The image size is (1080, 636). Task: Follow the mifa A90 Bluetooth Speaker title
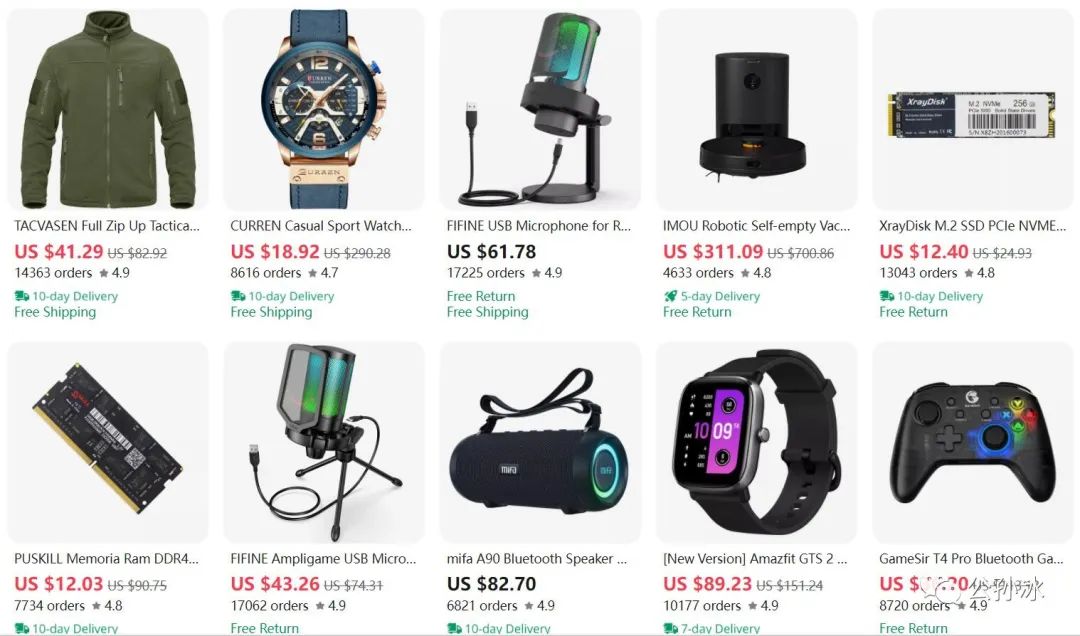pos(537,559)
